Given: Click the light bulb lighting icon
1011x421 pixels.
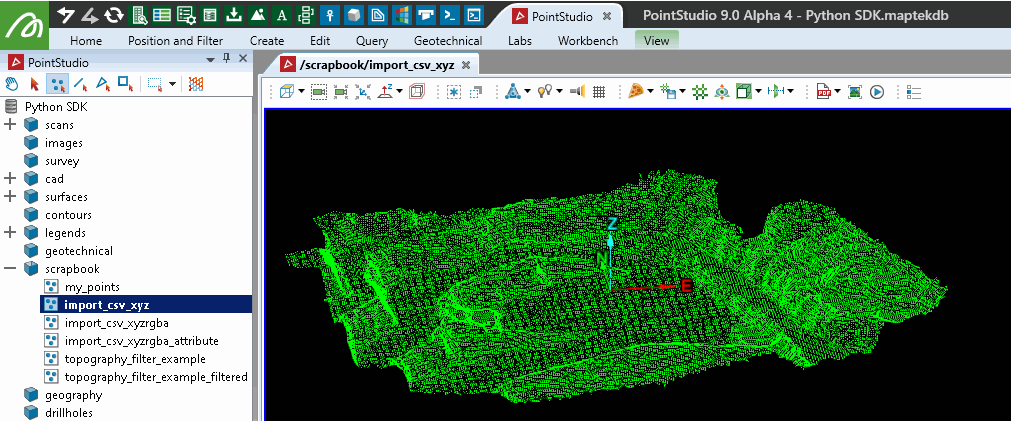Looking at the screenshot, I should [545, 91].
